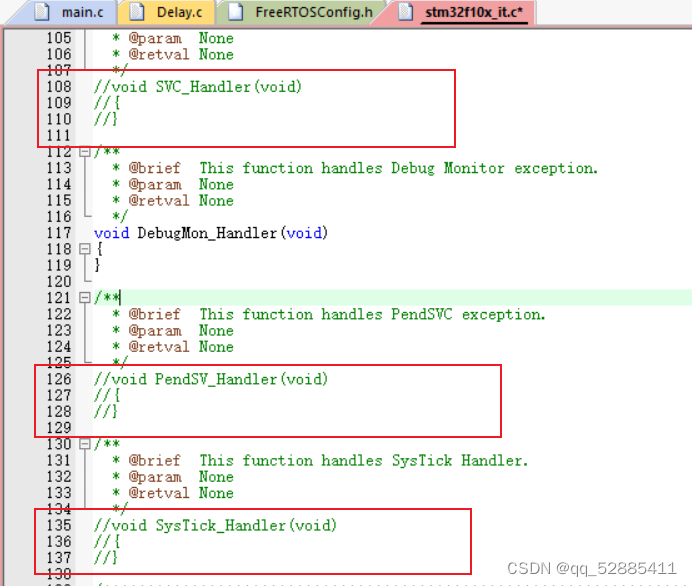Click line number 126 in the gutter

click(59, 379)
